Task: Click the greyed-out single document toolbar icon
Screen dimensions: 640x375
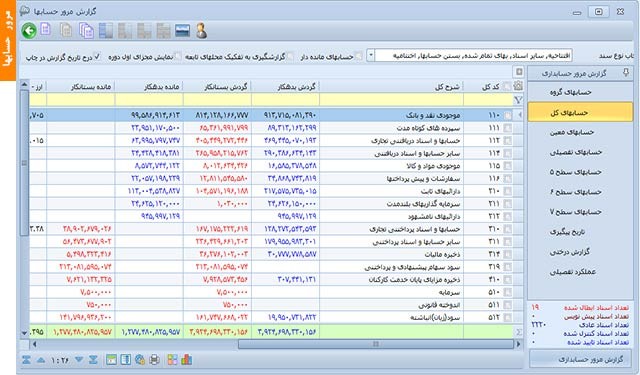Action: pyautogui.click(x=66, y=31)
